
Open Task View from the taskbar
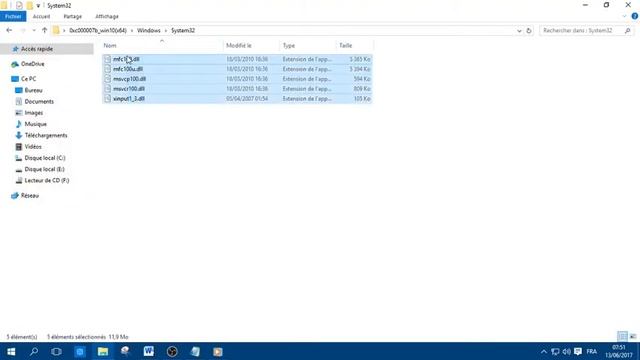[x=56, y=351]
